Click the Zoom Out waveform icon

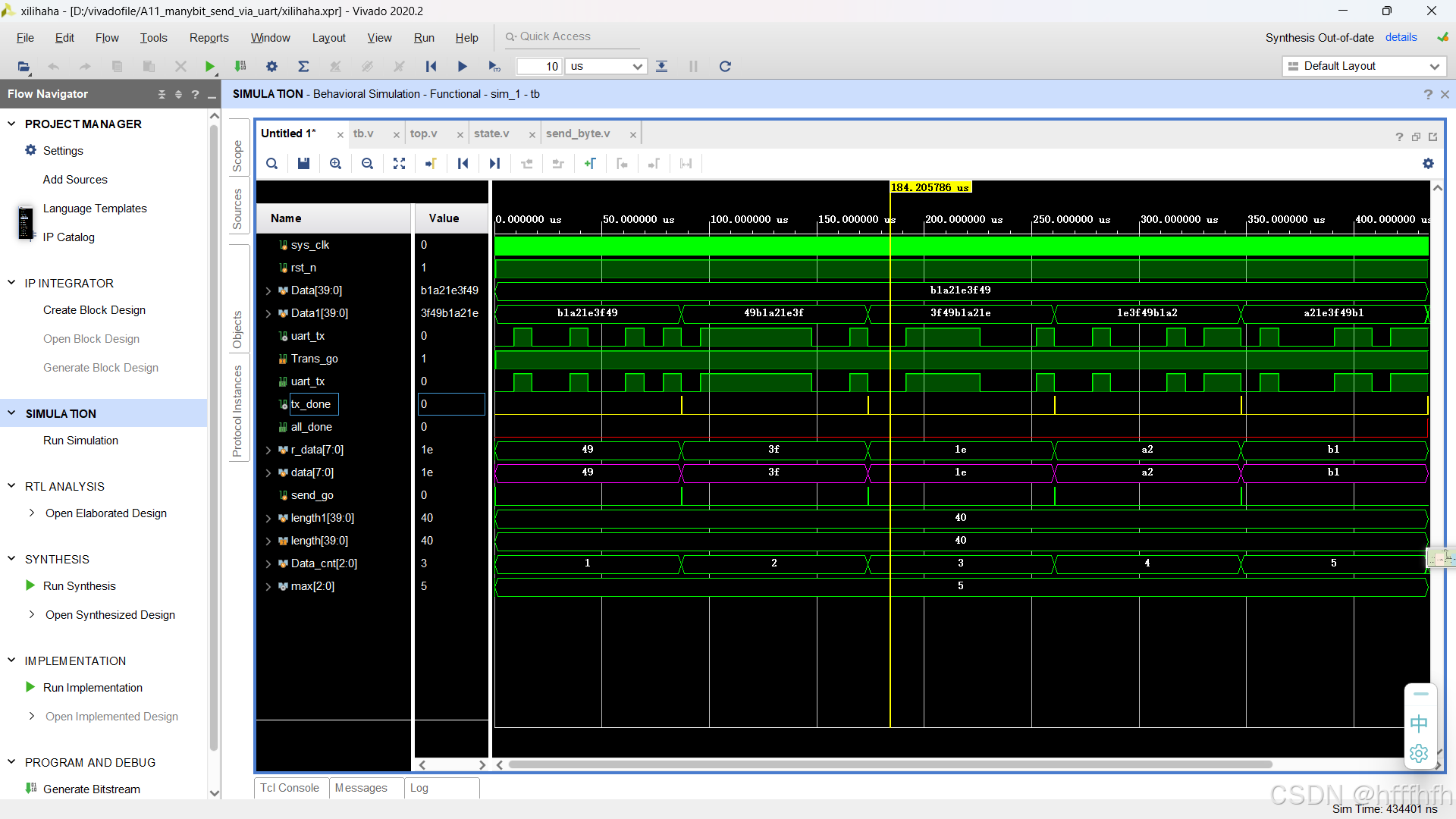pos(367,163)
